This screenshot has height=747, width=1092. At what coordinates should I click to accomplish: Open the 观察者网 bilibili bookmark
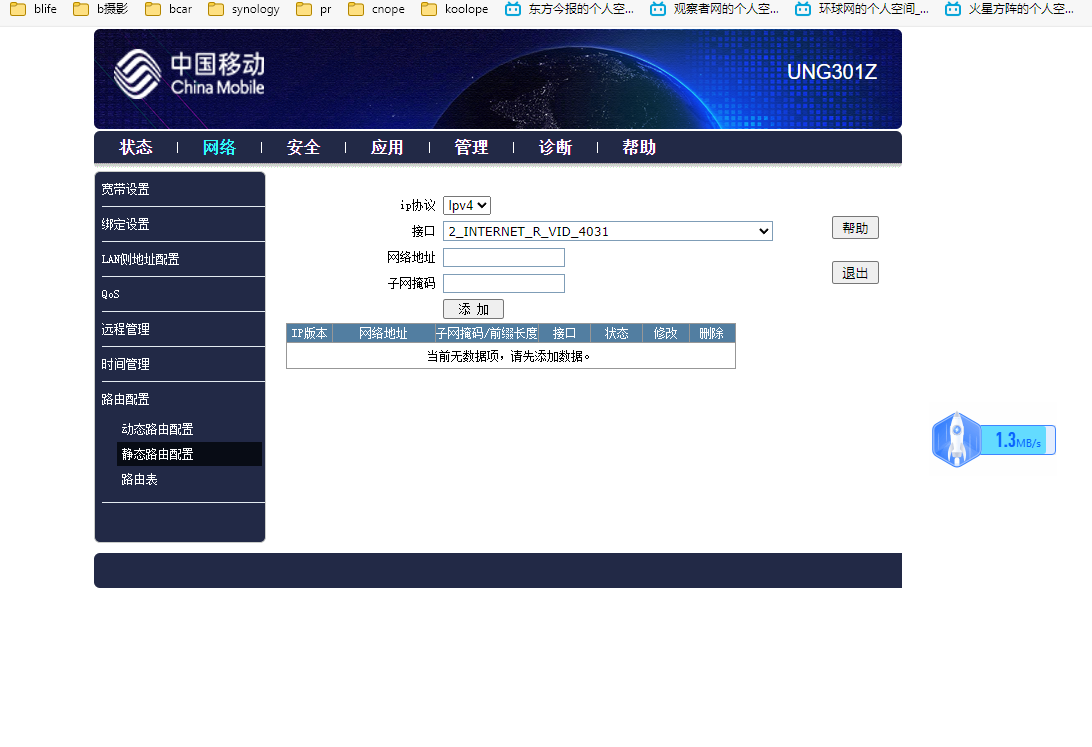click(x=714, y=10)
